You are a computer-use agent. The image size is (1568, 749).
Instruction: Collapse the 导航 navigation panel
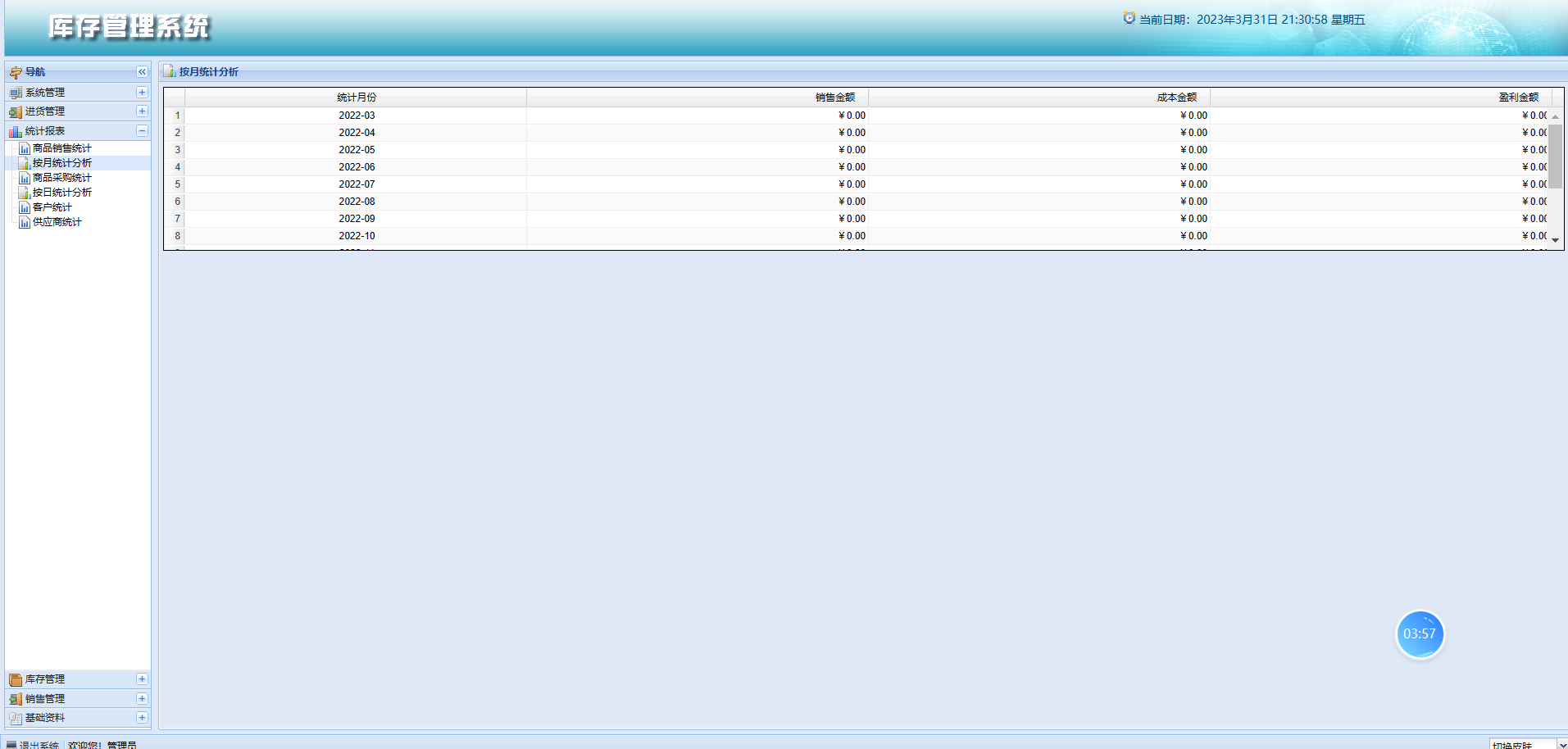[x=142, y=72]
